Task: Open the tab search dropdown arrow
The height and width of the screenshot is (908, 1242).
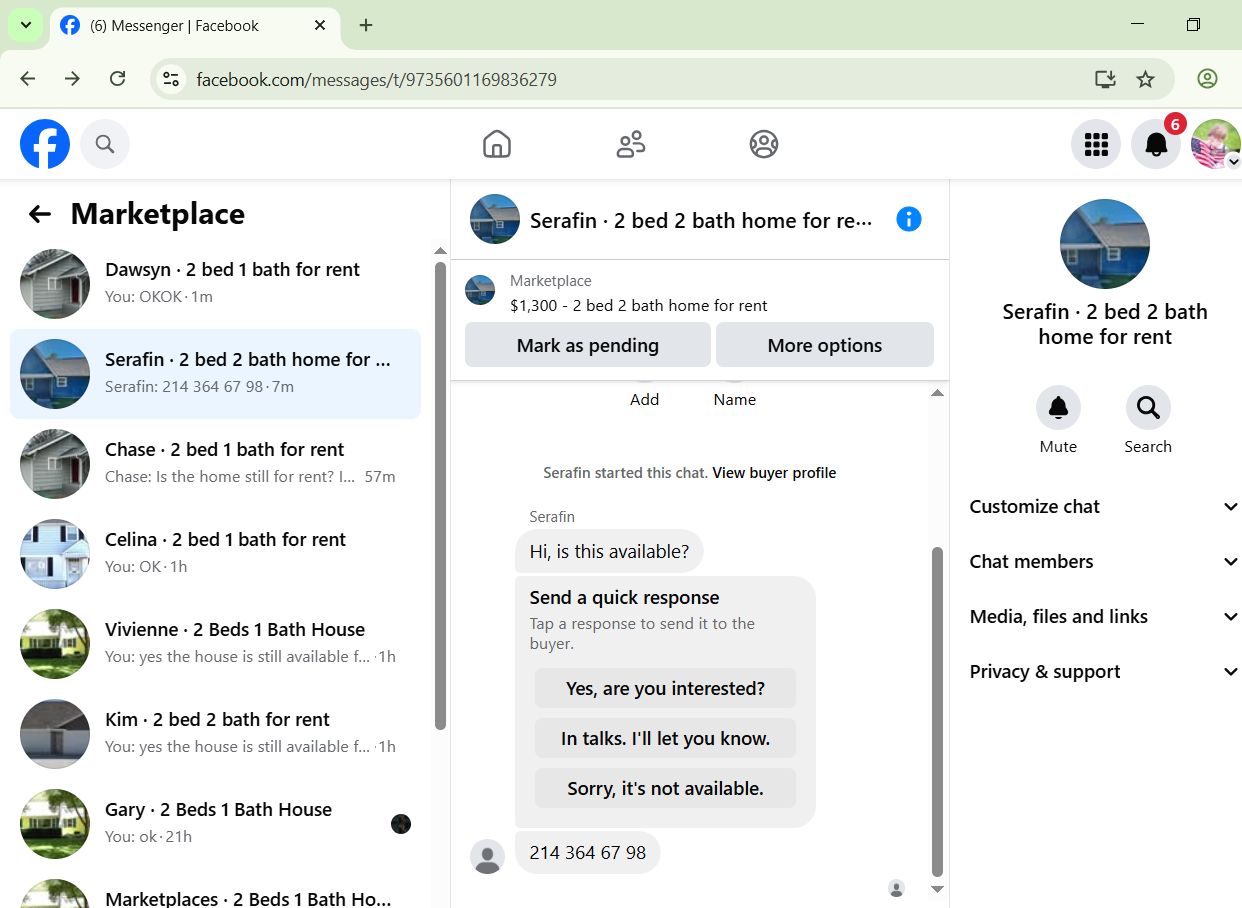Action: [x=26, y=26]
